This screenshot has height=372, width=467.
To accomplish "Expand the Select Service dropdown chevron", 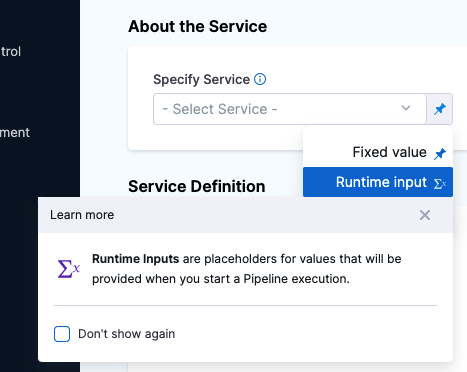I will (x=406, y=108).
